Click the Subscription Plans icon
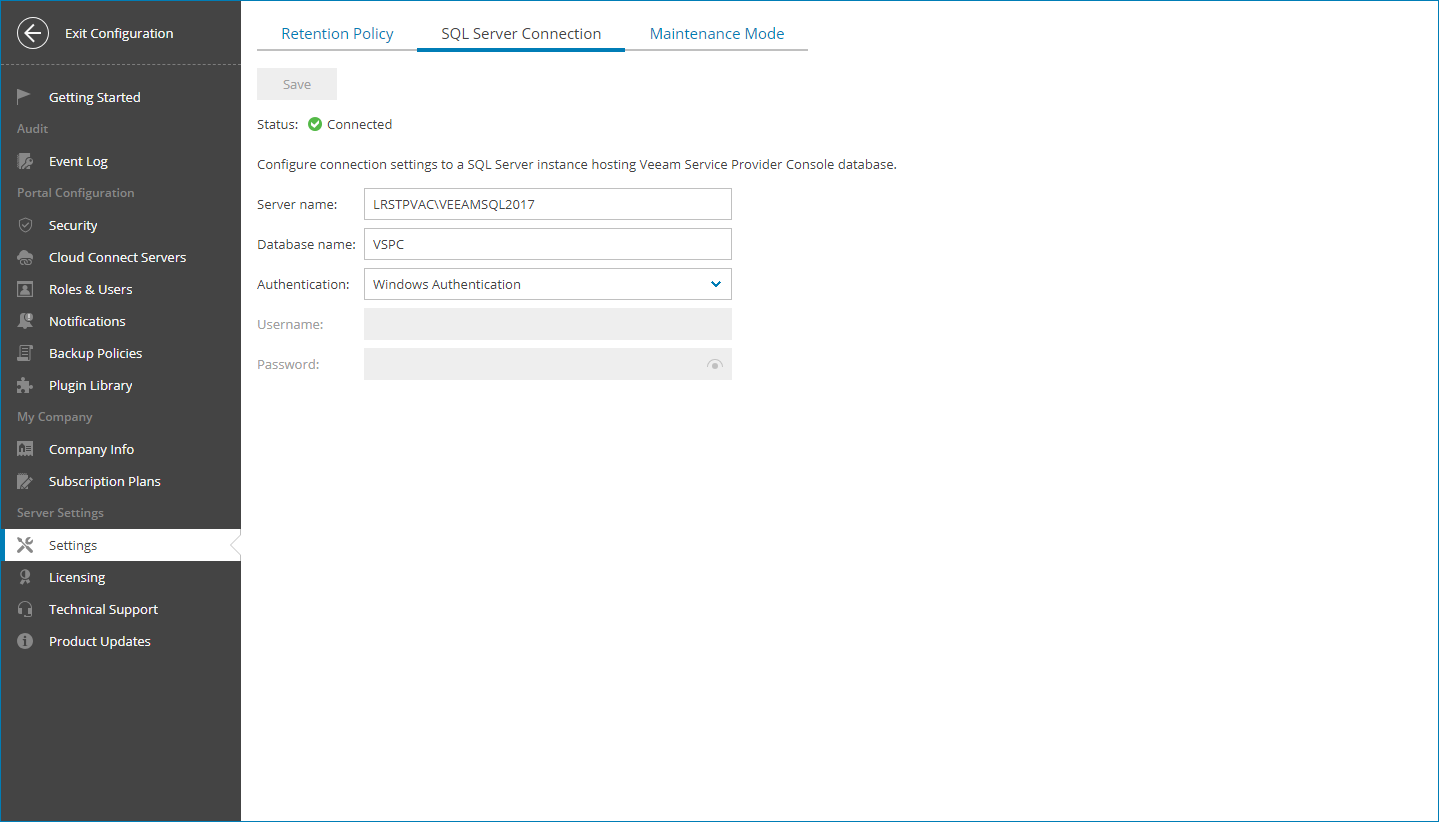Image resolution: width=1439 pixels, height=822 pixels. coord(25,481)
